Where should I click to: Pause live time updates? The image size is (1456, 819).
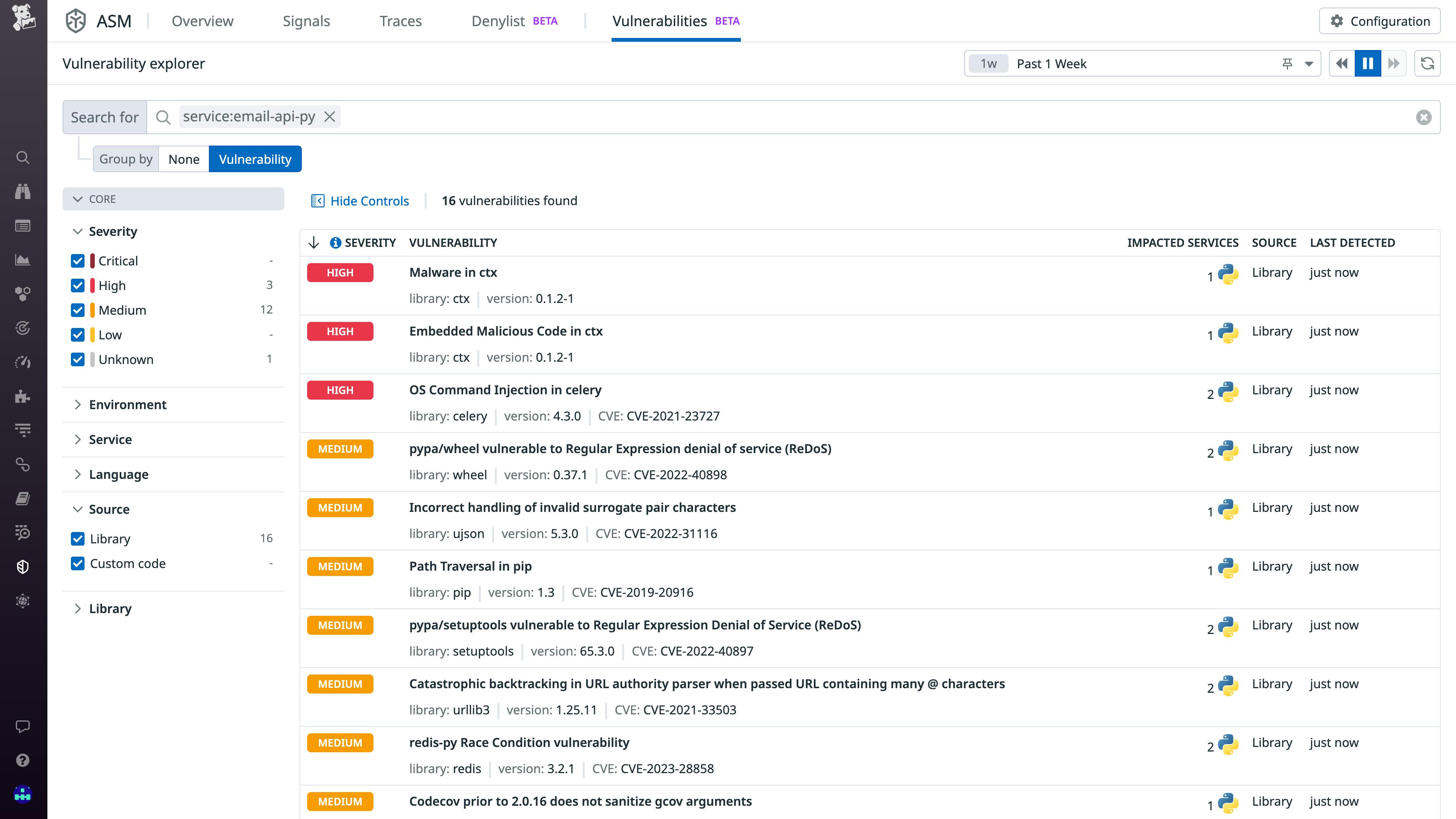click(1367, 63)
